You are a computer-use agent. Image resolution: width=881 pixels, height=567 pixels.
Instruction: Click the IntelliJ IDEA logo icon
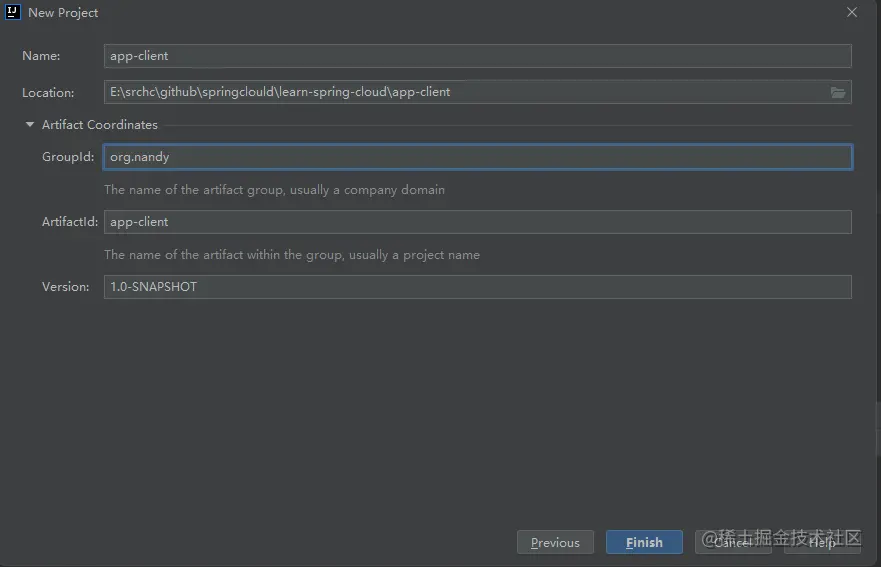click(x=12, y=12)
